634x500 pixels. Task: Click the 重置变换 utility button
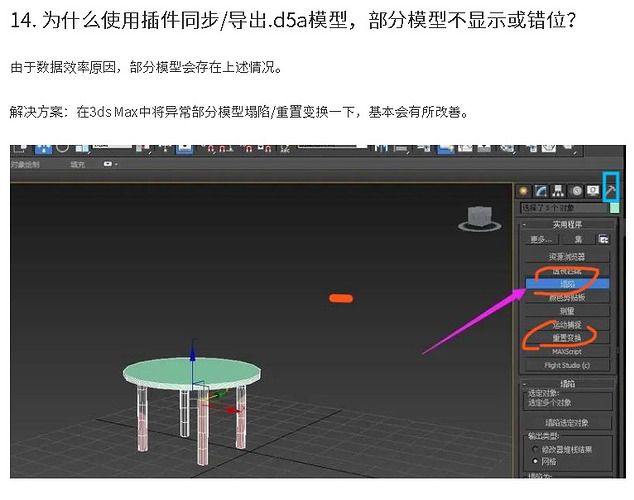coord(566,338)
